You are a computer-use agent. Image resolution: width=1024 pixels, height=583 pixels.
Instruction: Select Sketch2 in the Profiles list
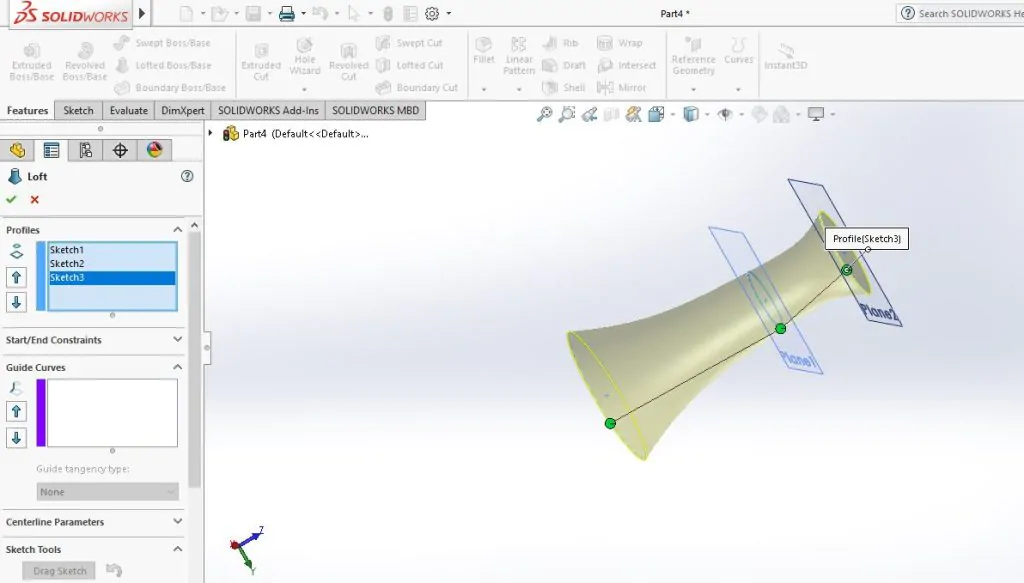112,263
